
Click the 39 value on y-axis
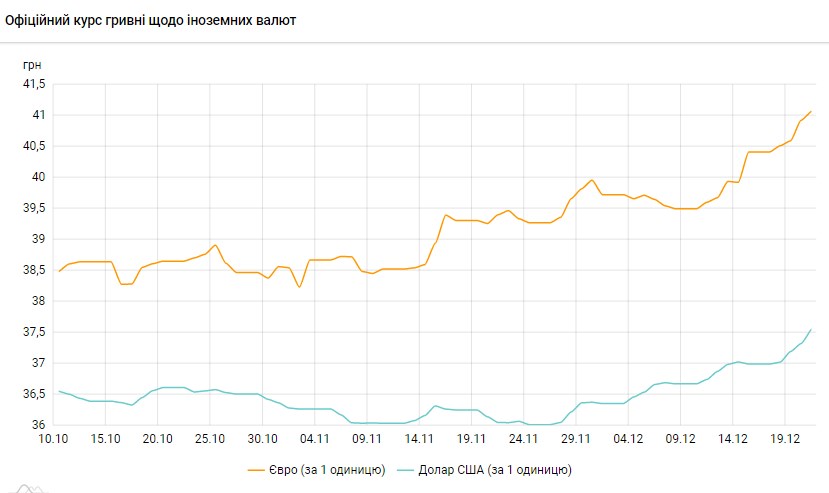click(40, 239)
